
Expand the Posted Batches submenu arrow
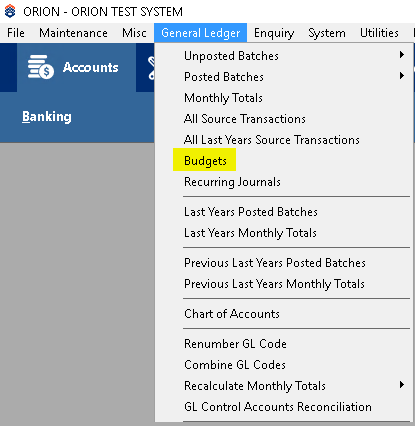[x=402, y=76]
